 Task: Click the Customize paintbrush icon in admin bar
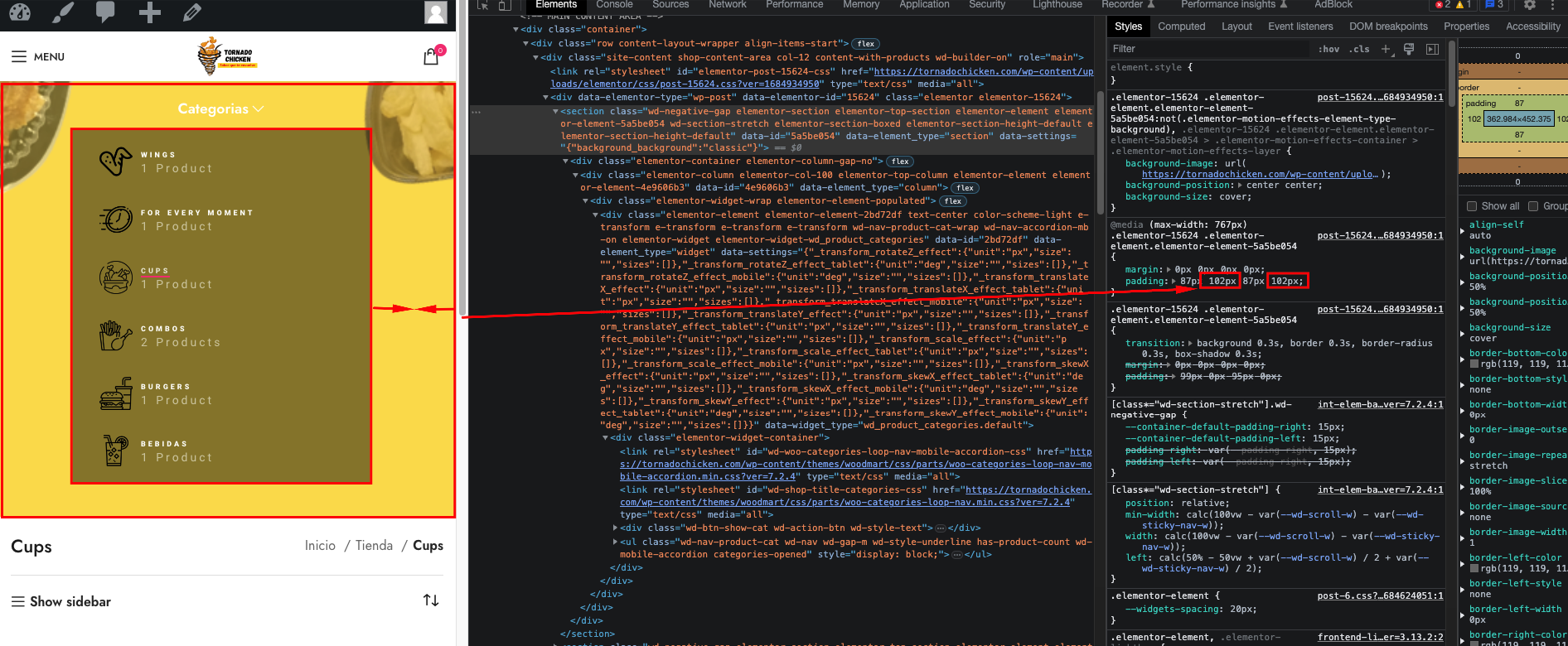click(x=62, y=12)
